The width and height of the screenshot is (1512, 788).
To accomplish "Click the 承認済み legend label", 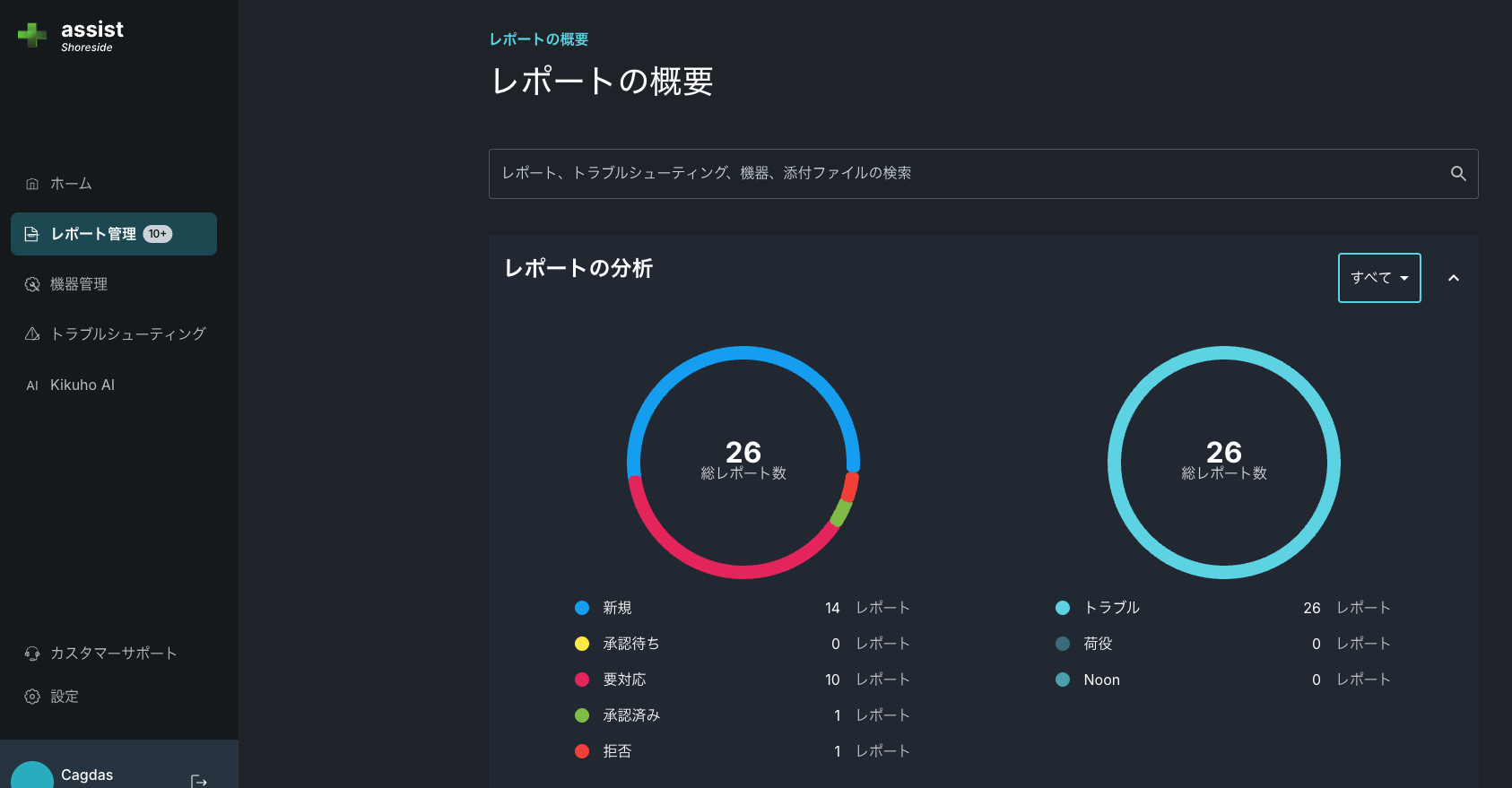I will [x=632, y=715].
